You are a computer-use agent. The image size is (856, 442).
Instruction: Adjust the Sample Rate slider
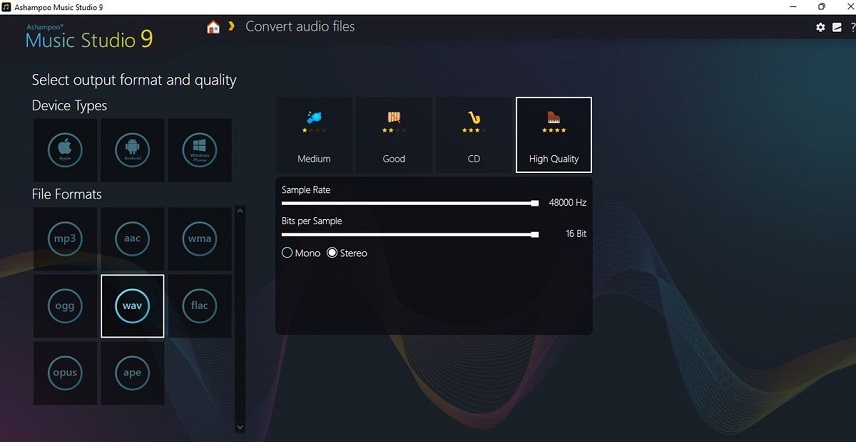[410, 203]
